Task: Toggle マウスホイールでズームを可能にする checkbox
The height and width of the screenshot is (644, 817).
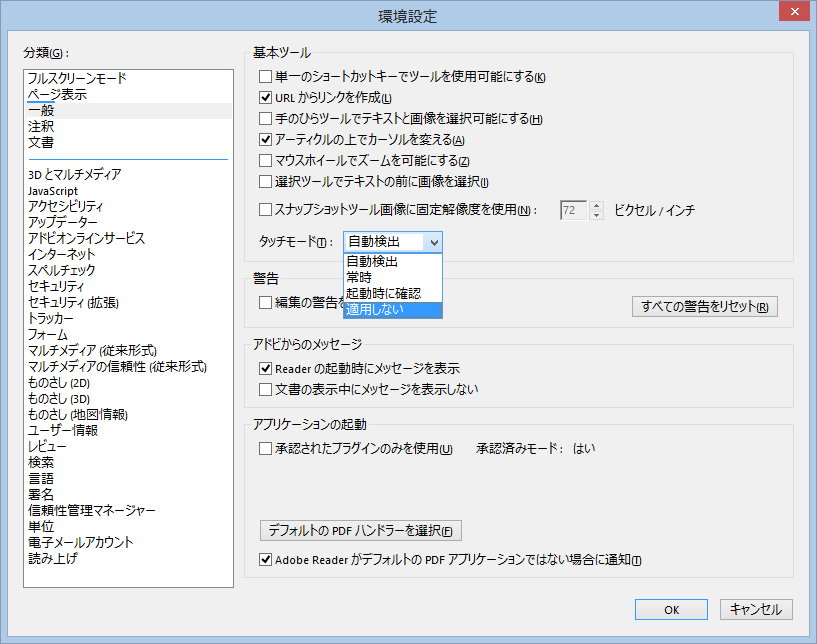Action: point(266,161)
